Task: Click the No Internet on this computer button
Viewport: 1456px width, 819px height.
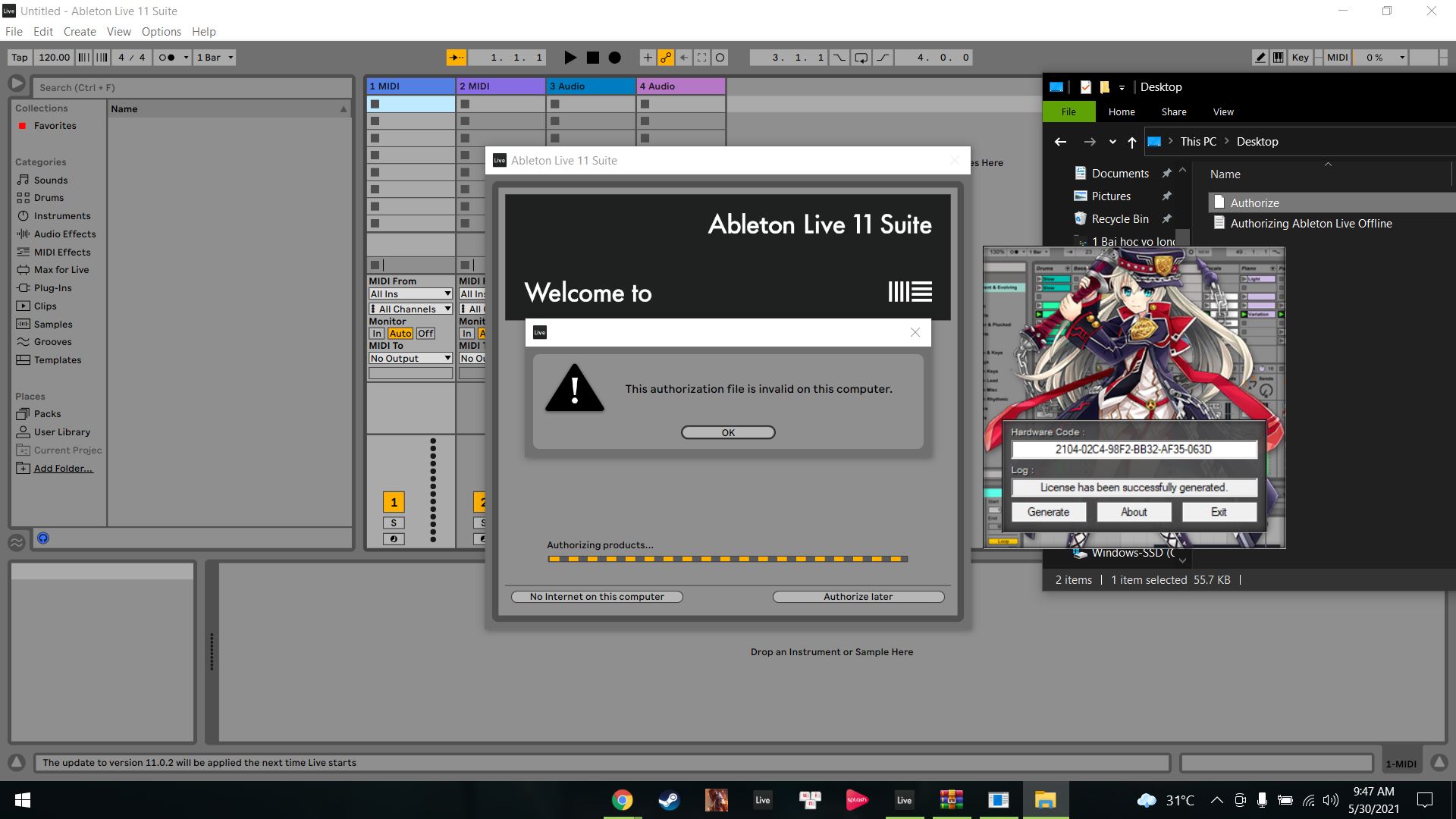Action: point(596,597)
